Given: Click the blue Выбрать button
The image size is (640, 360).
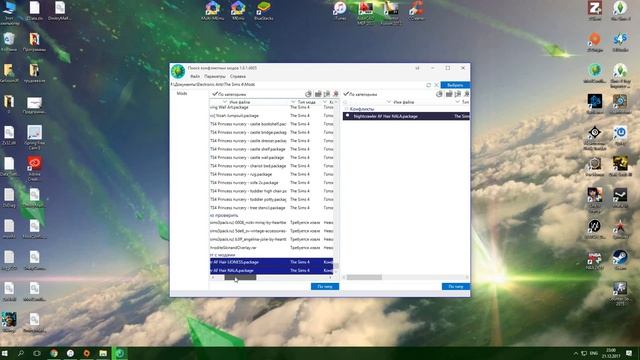Looking at the screenshot, I should pos(455,85).
